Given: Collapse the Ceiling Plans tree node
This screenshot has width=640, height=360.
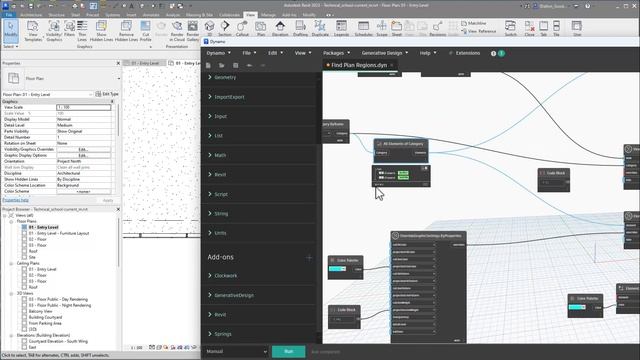Looking at the screenshot, I should coord(11,264).
